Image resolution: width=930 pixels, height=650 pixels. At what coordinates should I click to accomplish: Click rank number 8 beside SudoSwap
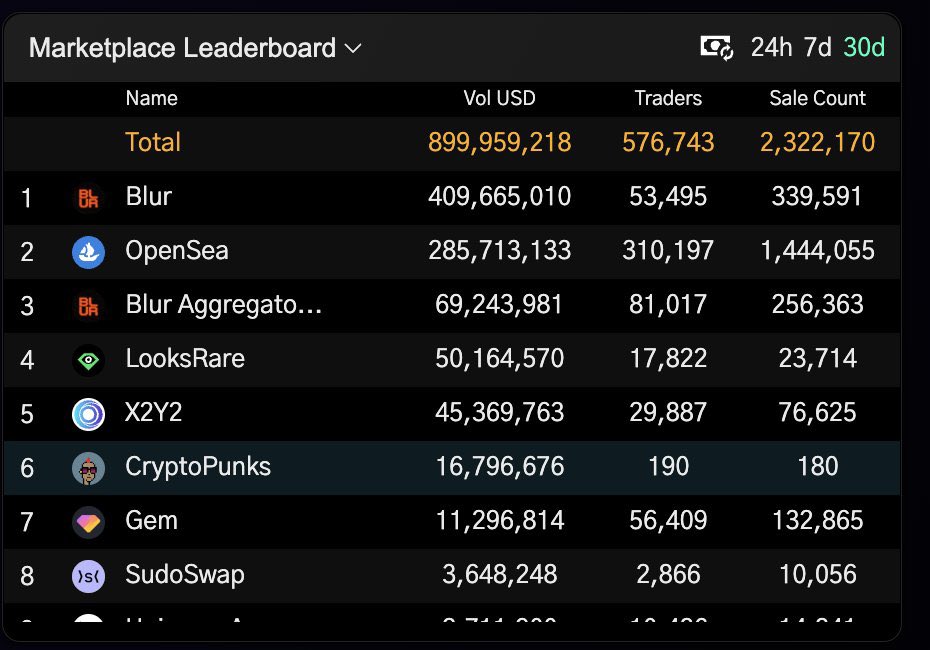(x=27, y=576)
